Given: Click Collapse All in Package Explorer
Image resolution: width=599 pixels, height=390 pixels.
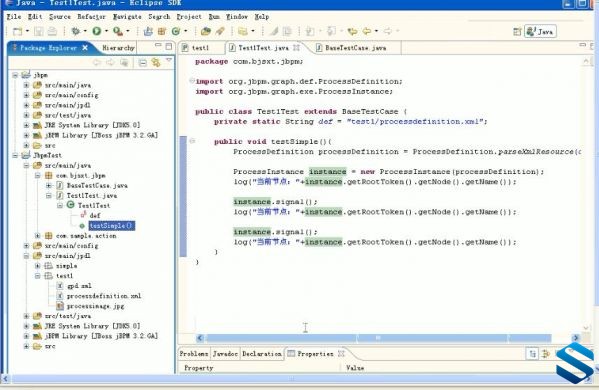Looking at the screenshot, I should pyautogui.click(x=142, y=63).
